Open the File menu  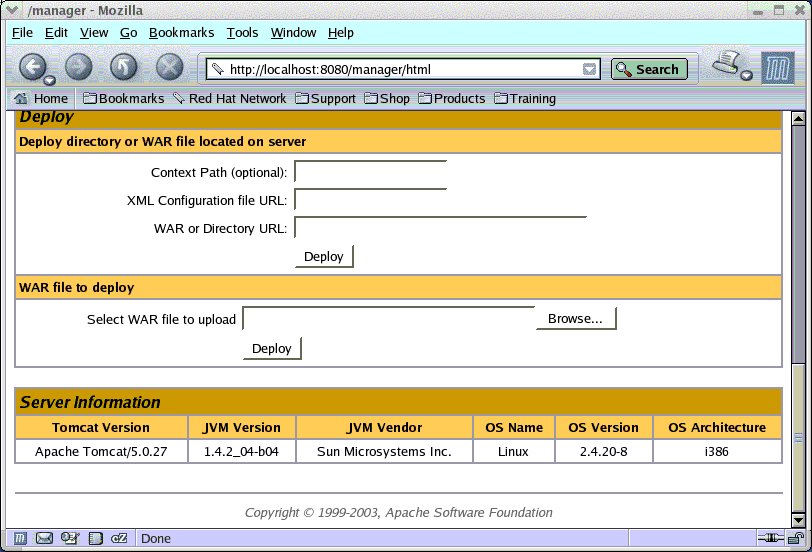[x=22, y=33]
